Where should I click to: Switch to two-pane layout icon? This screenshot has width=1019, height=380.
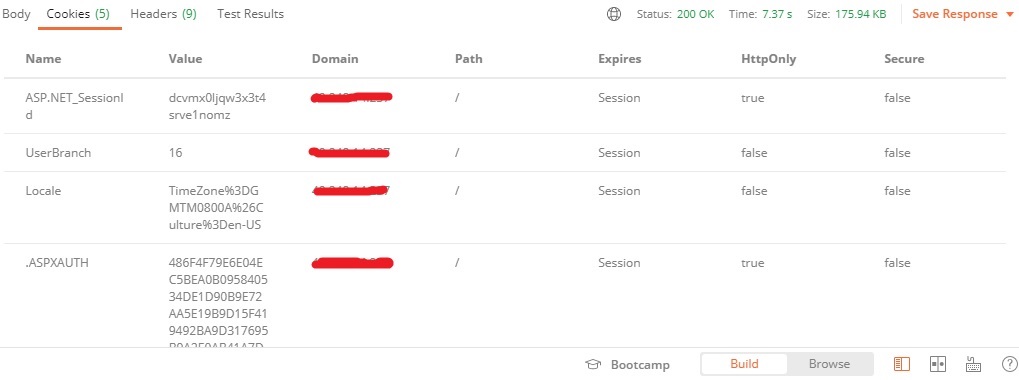(937, 364)
